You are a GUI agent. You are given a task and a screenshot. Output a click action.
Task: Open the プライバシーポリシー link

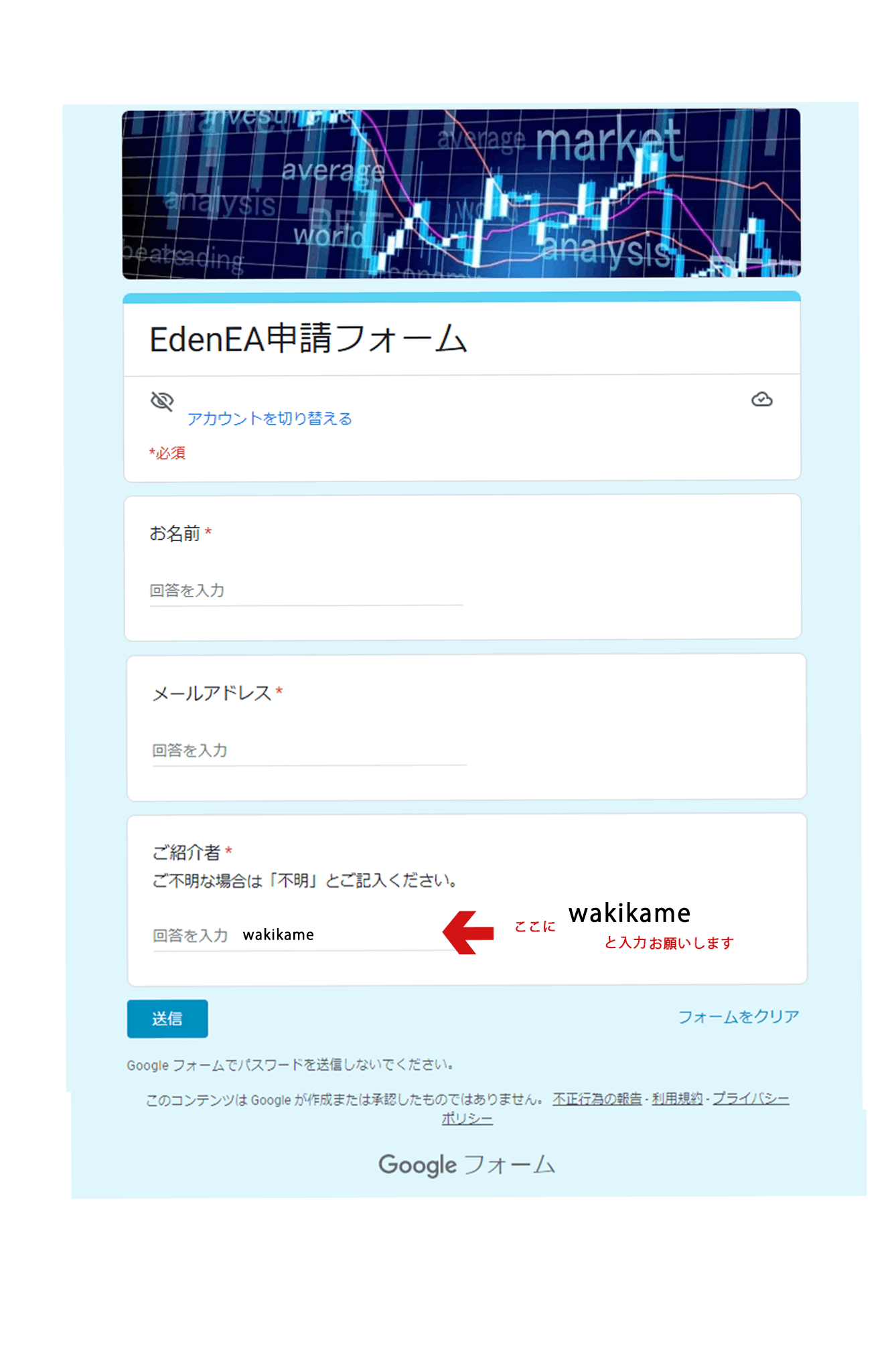[751, 1099]
